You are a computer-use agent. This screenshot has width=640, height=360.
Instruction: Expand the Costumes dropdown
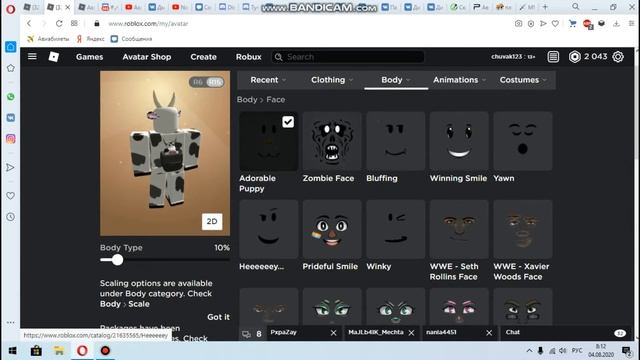[x=523, y=80]
